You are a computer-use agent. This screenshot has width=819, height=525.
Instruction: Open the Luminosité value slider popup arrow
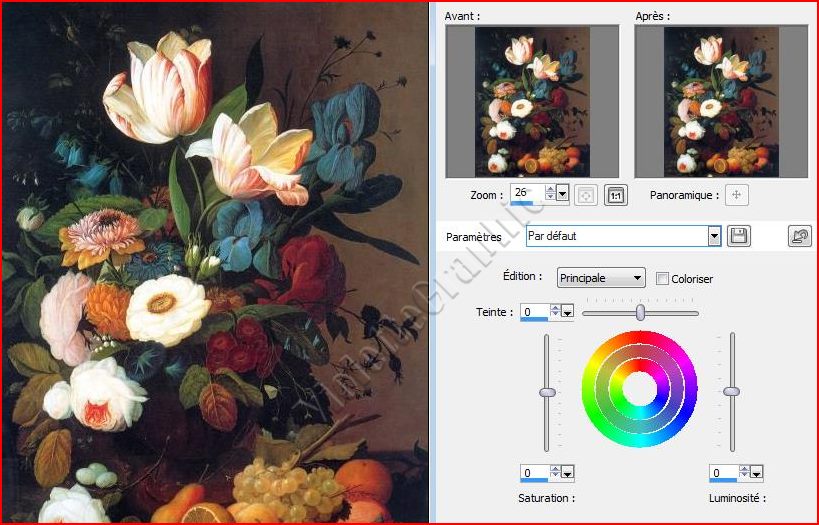757,473
